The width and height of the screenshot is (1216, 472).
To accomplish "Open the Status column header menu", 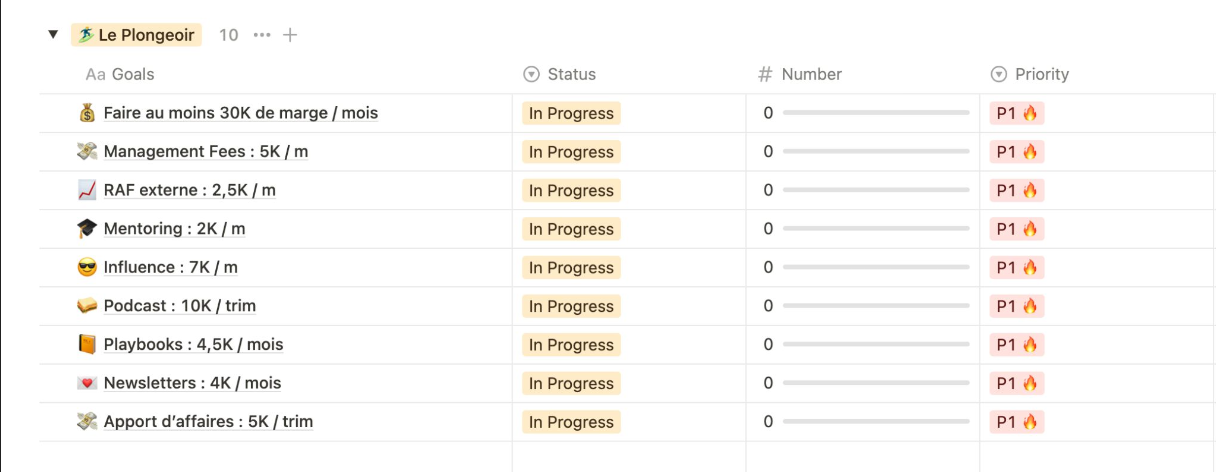I will coord(560,74).
